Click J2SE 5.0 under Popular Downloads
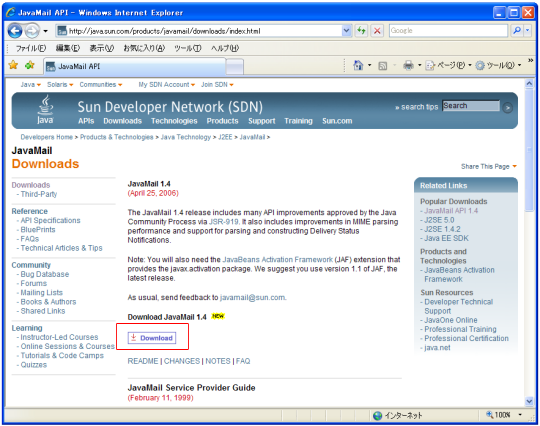 (439, 220)
